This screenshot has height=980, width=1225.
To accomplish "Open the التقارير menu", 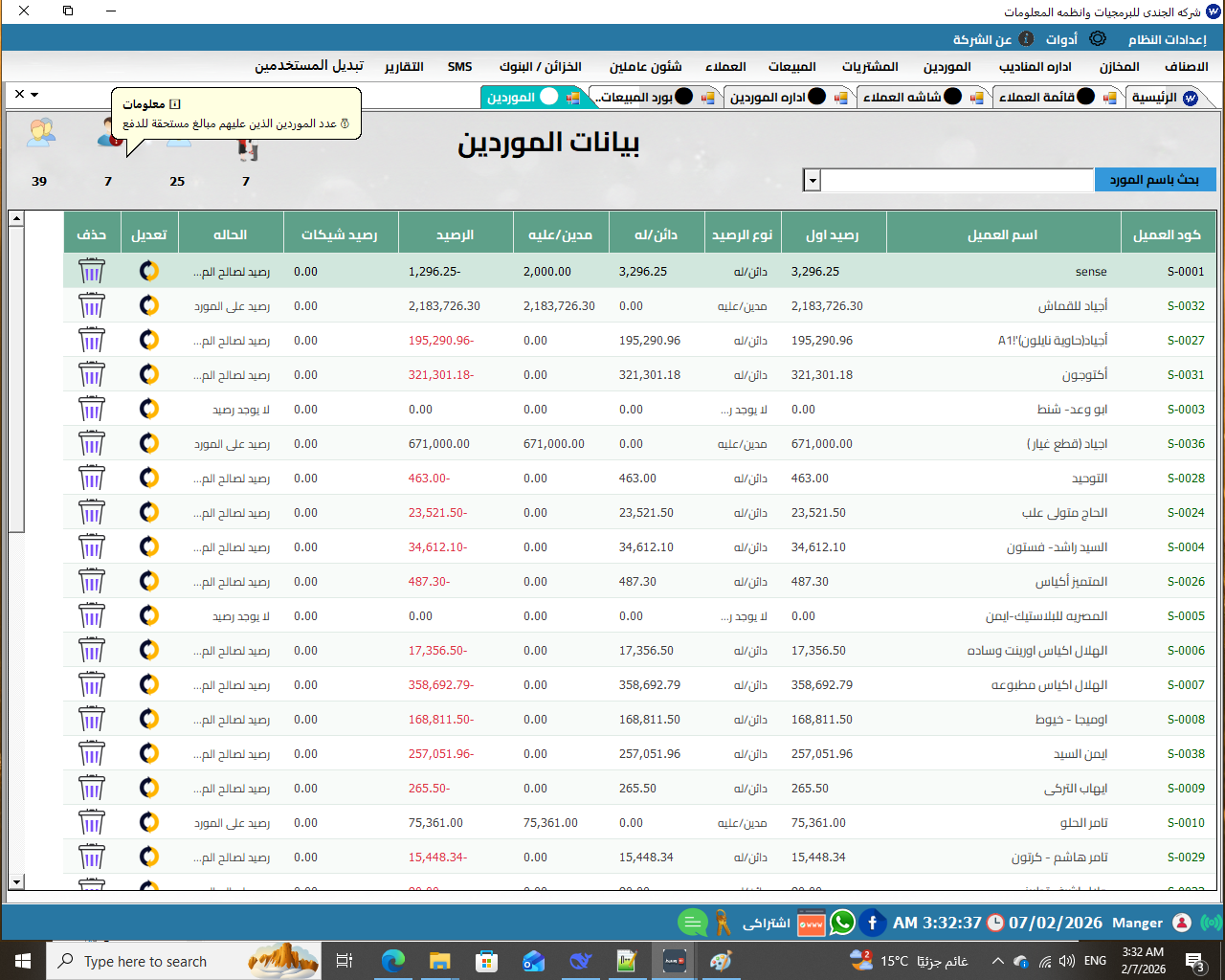I will coord(404,67).
